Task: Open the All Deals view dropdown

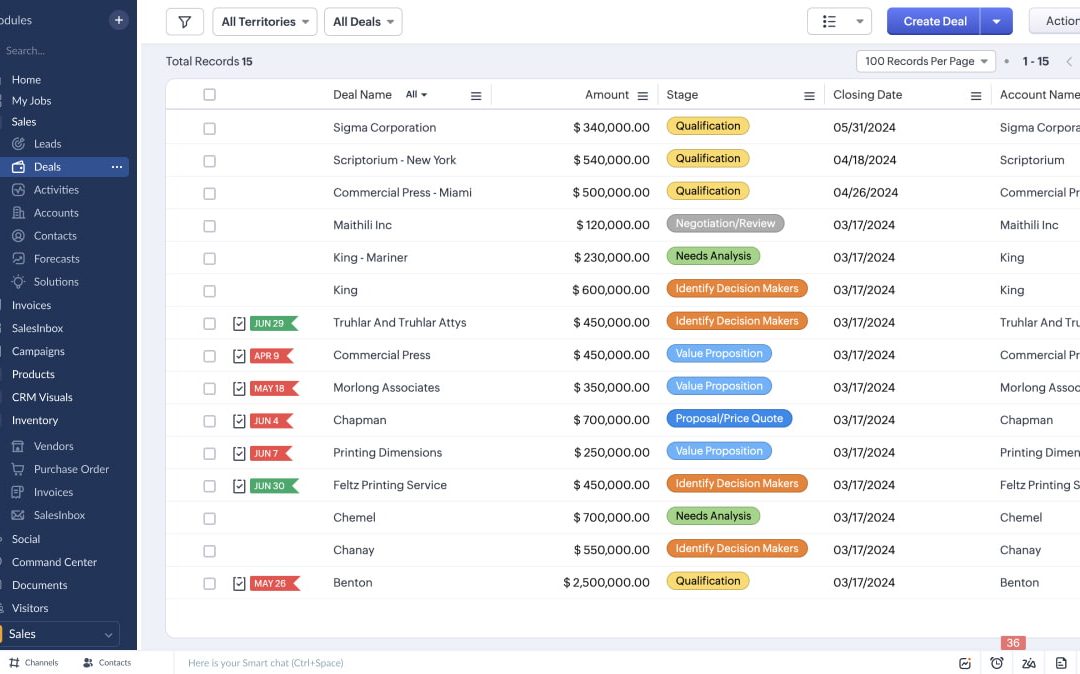Action: [x=363, y=22]
